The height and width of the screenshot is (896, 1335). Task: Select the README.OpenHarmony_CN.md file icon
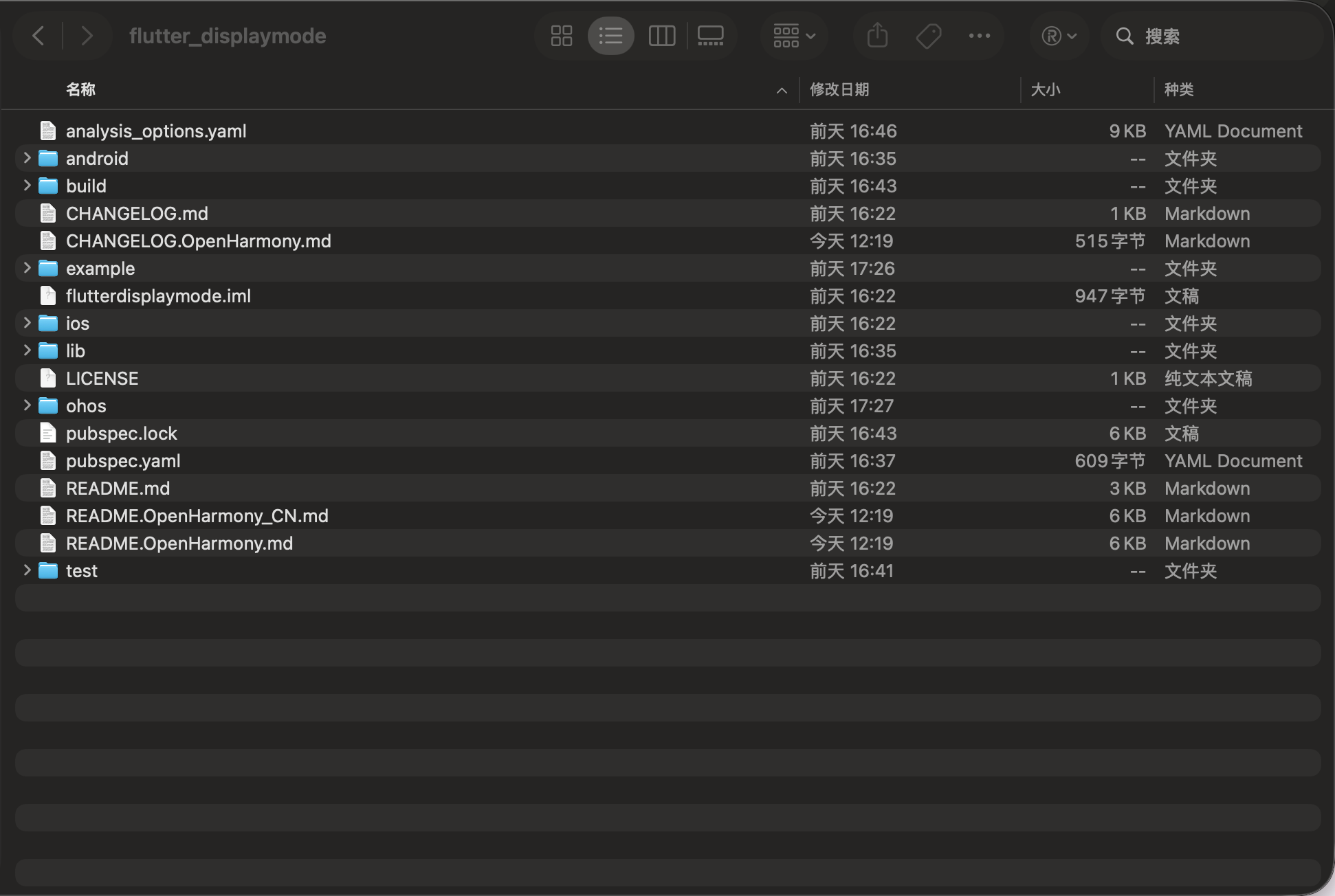pos(48,515)
